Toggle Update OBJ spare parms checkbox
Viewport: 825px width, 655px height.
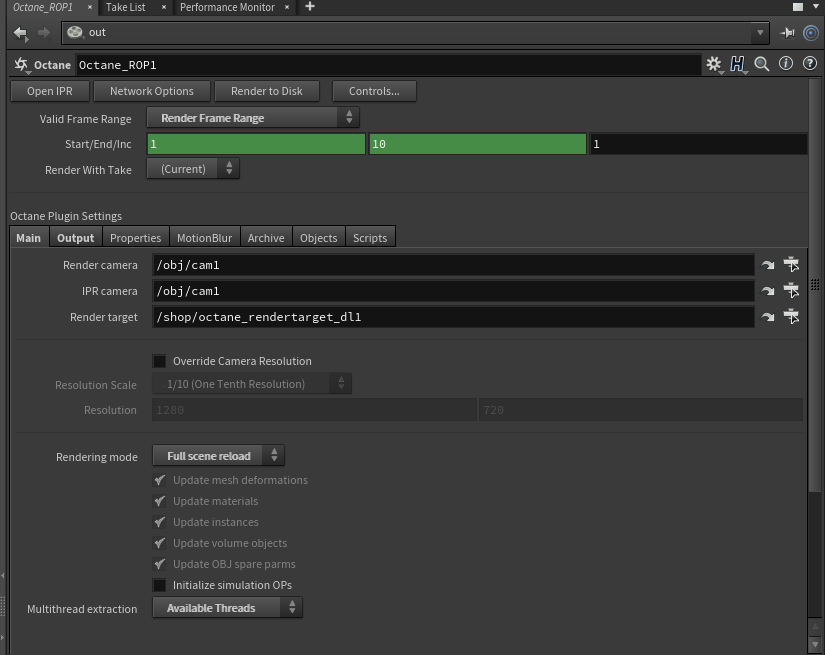[x=159, y=564]
